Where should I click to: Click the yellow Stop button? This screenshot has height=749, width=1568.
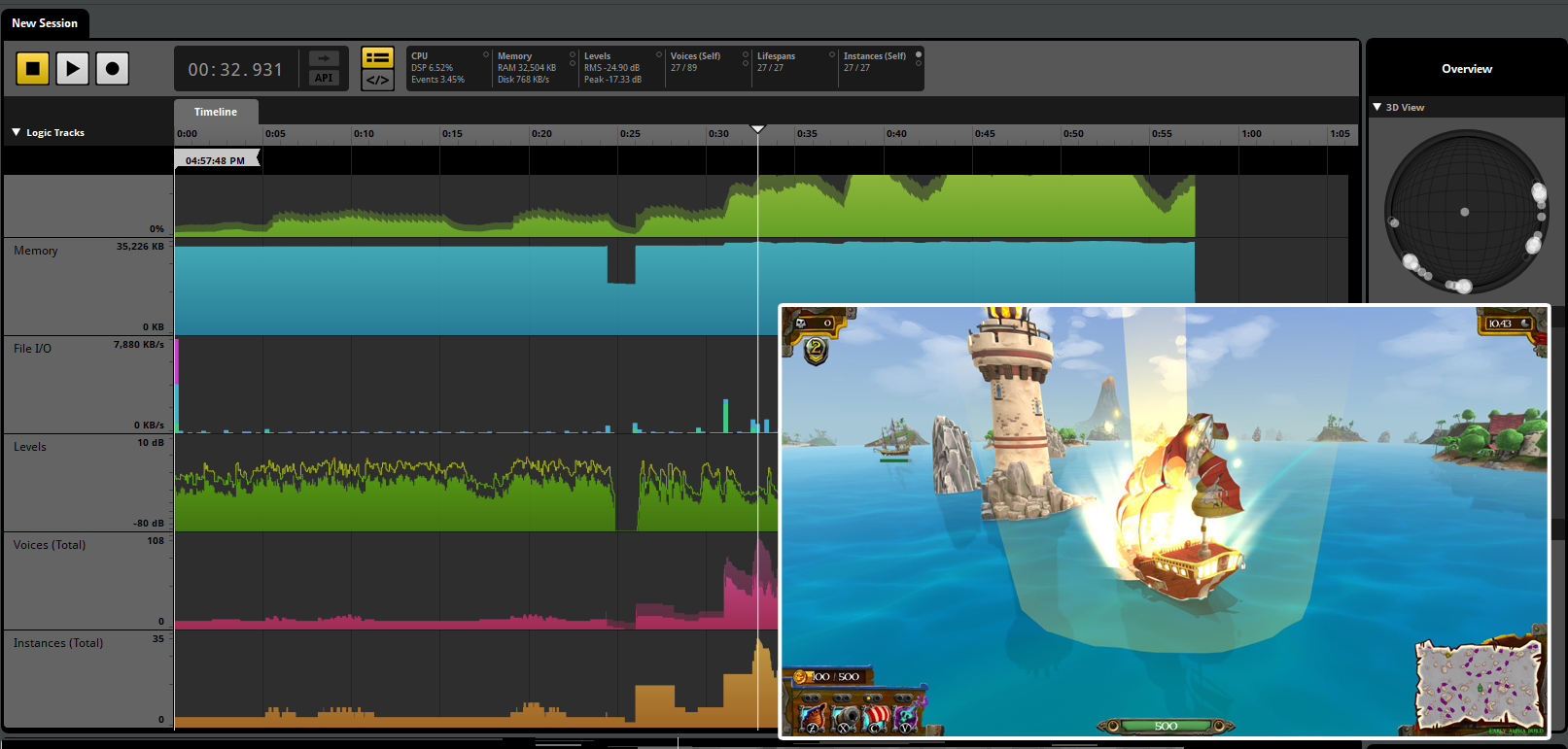(x=32, y=68)
